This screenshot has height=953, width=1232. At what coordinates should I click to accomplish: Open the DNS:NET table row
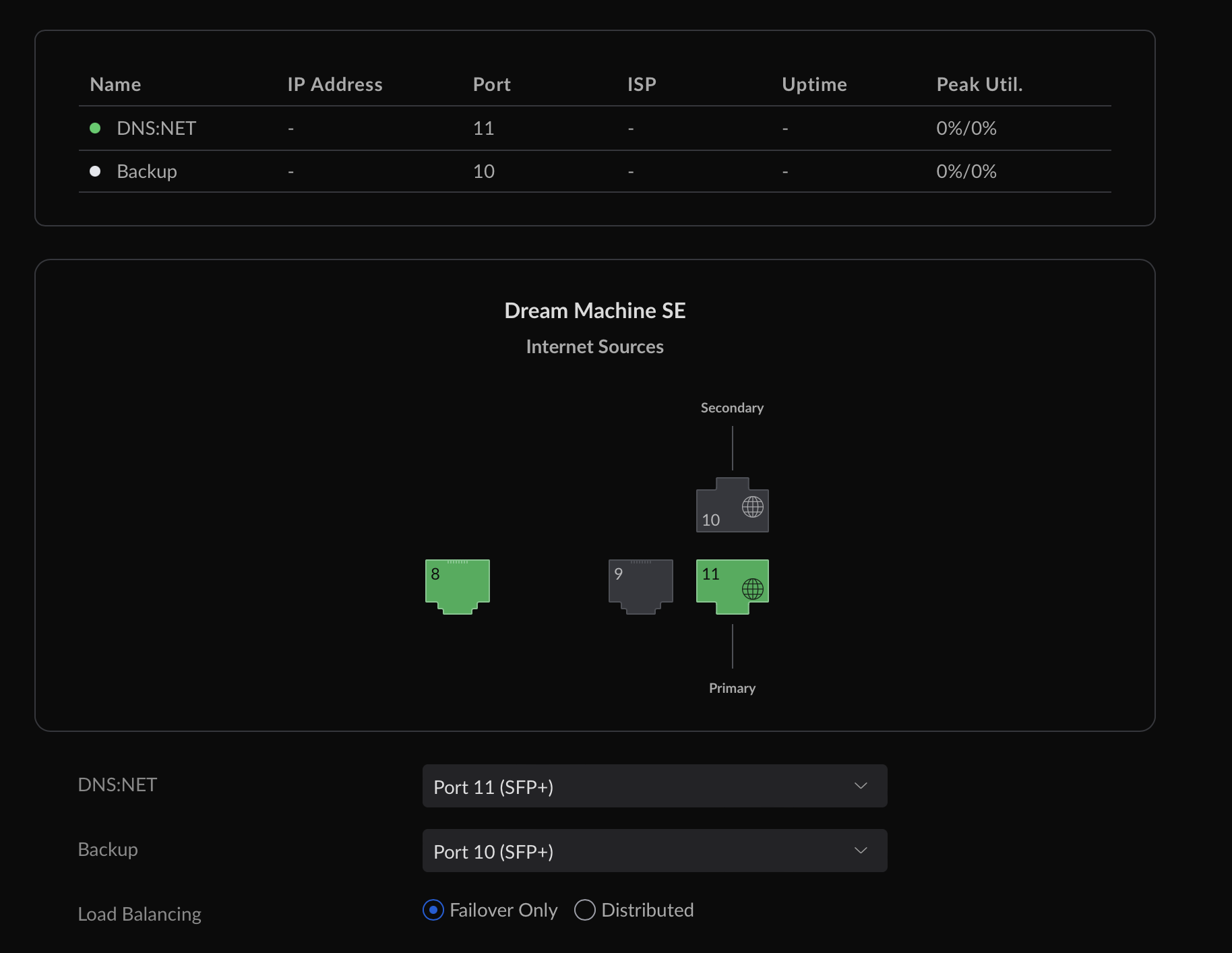pyautogui.click(x=595, y=128)
